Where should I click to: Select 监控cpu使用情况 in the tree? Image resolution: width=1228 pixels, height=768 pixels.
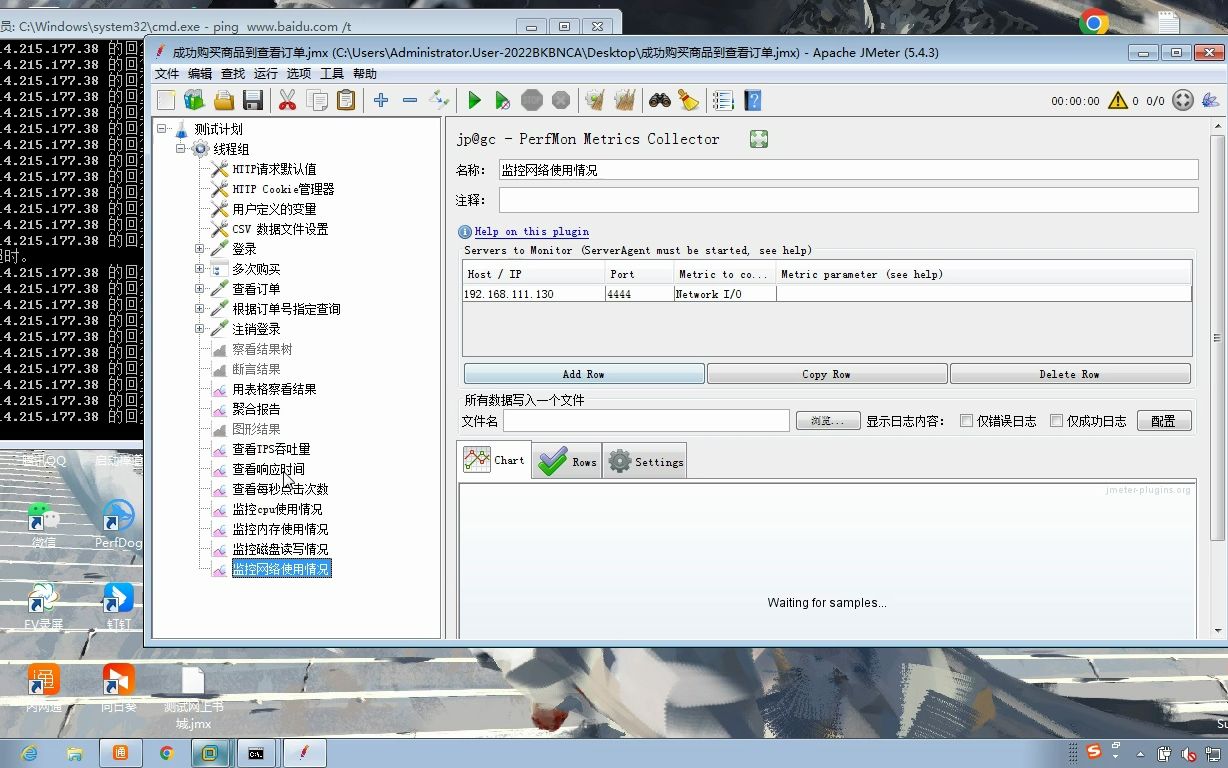pyautogui.click(x=277, y=509)
